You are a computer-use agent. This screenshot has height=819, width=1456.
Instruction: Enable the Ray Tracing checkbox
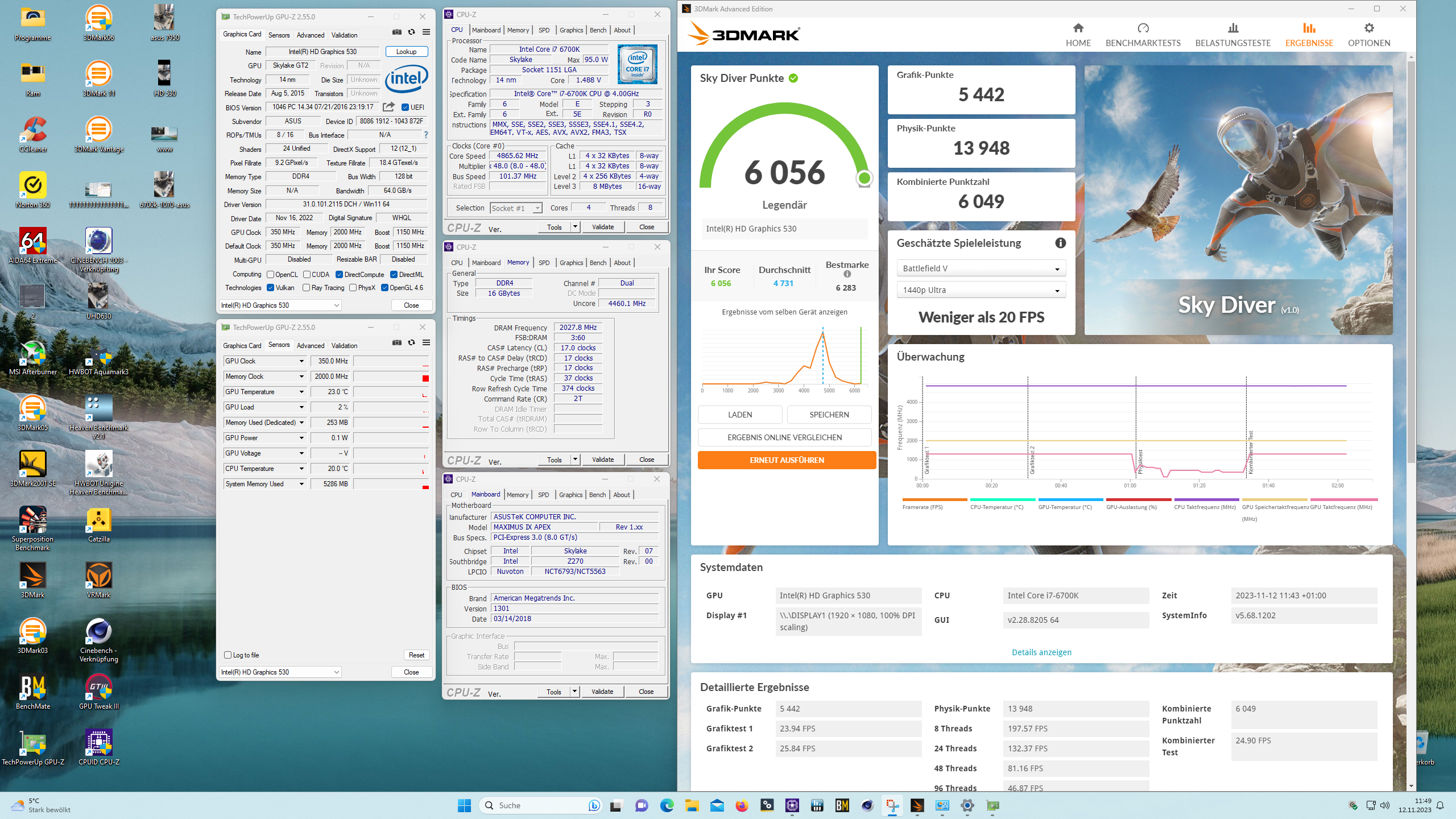point(307,288)
